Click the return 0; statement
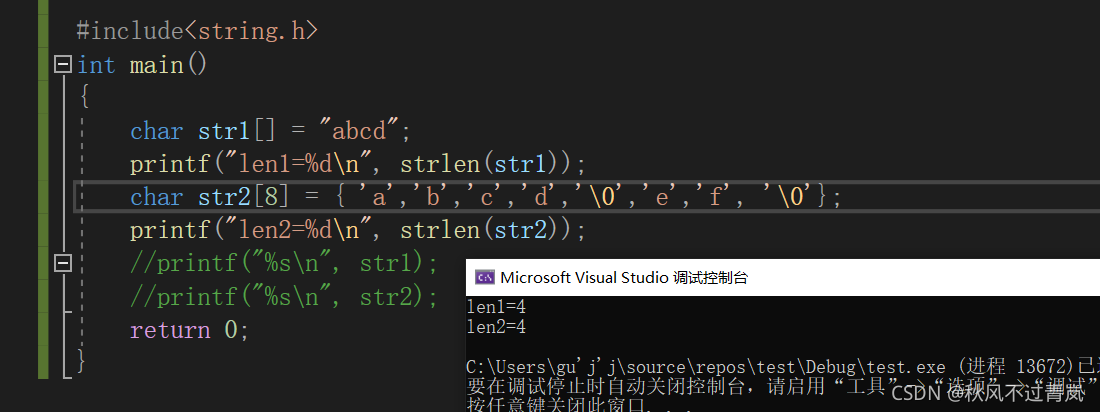 [189, 330]
